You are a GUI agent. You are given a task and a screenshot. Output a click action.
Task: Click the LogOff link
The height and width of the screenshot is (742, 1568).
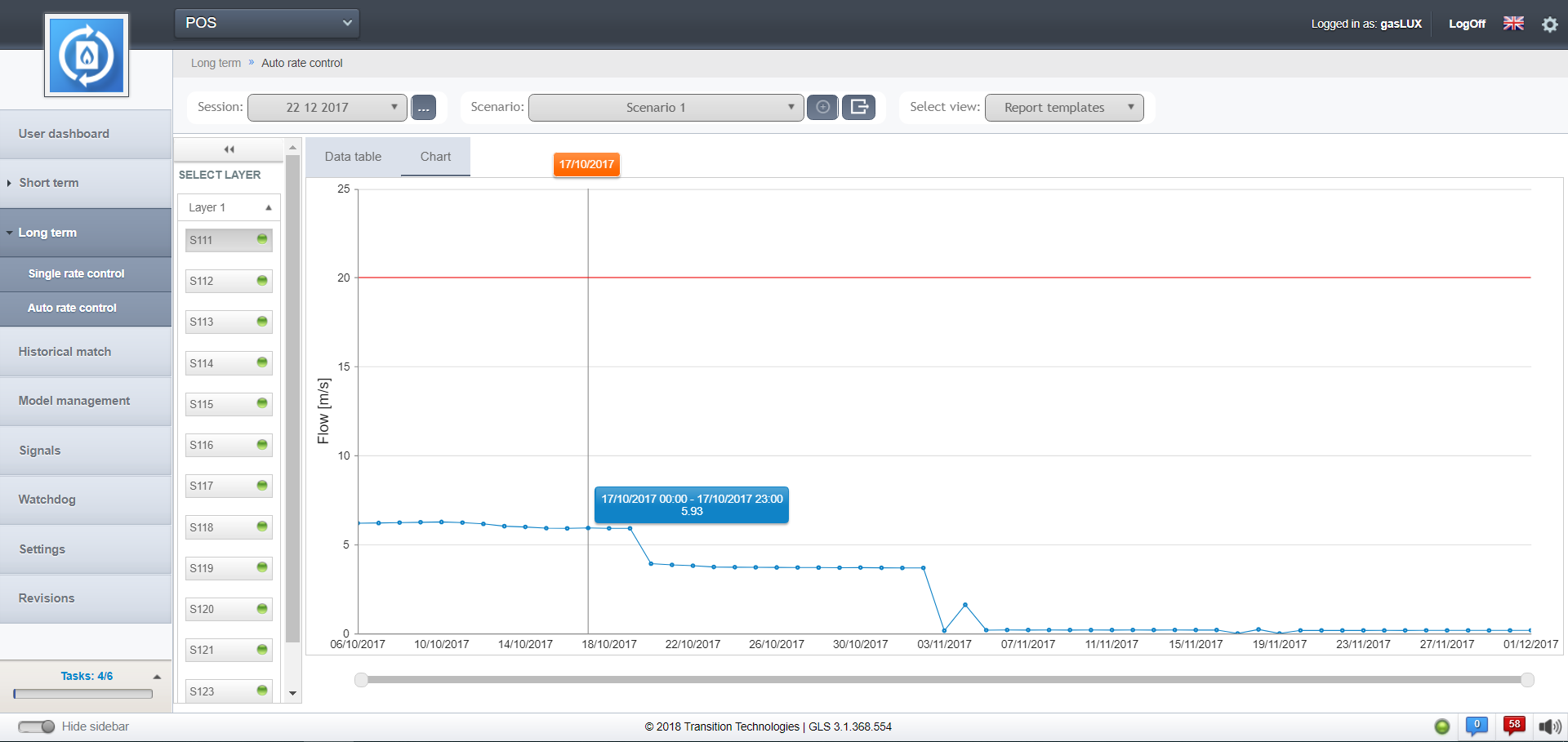click(1467, 24)
